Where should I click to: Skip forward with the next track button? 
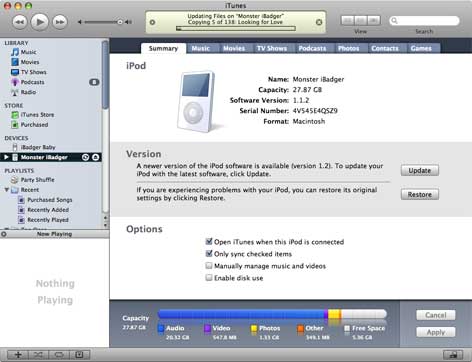(x=60, y=22)
